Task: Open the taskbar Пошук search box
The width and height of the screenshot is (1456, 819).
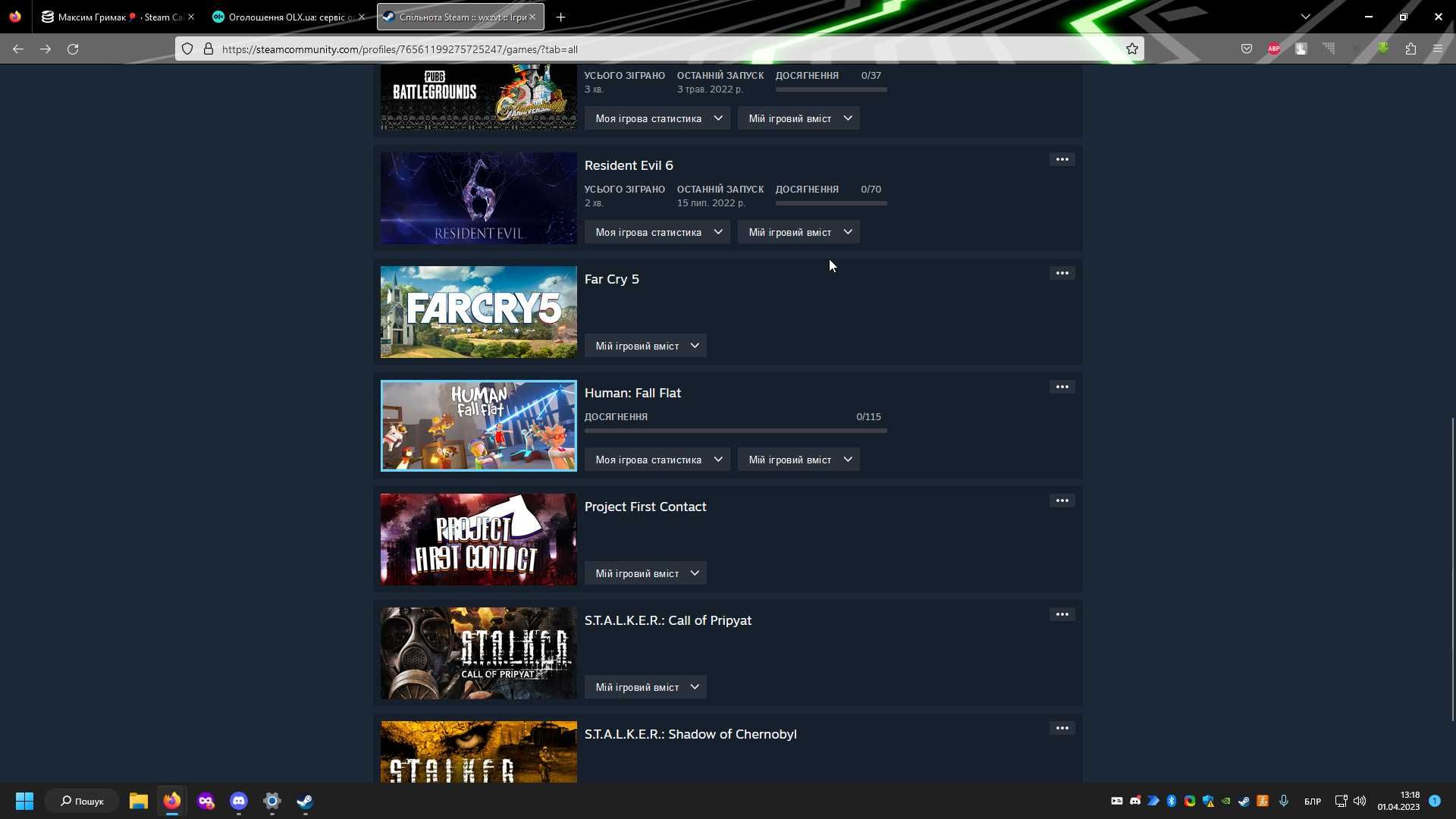Action: 82,801
